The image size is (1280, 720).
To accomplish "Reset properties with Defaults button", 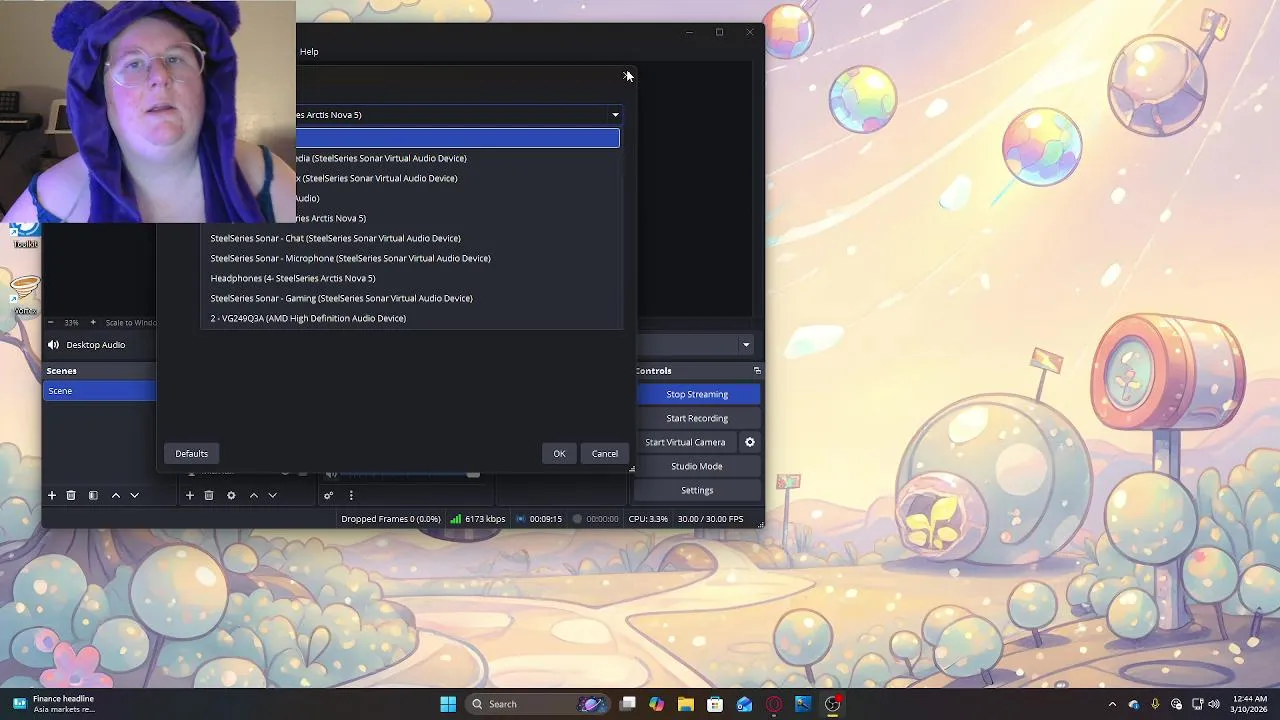I will point(192,454).
